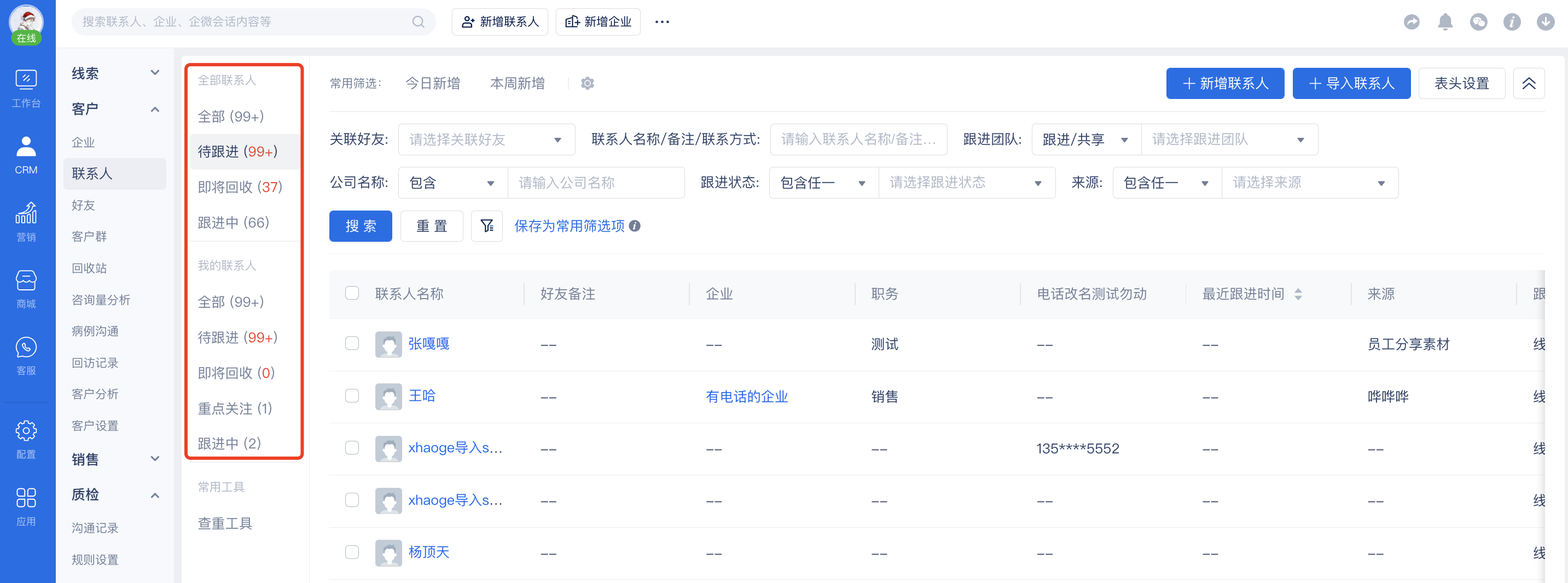
Task: Open company name 包含 condition dropdown
Action: (453, 183)
